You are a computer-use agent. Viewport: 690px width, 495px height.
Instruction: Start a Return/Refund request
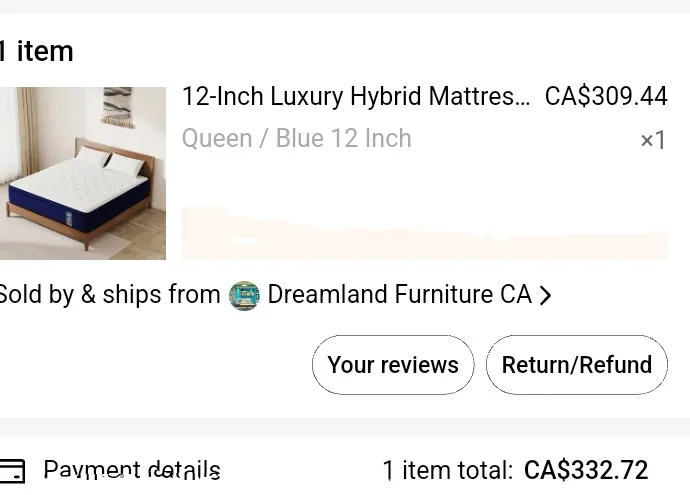coord(576,365)
